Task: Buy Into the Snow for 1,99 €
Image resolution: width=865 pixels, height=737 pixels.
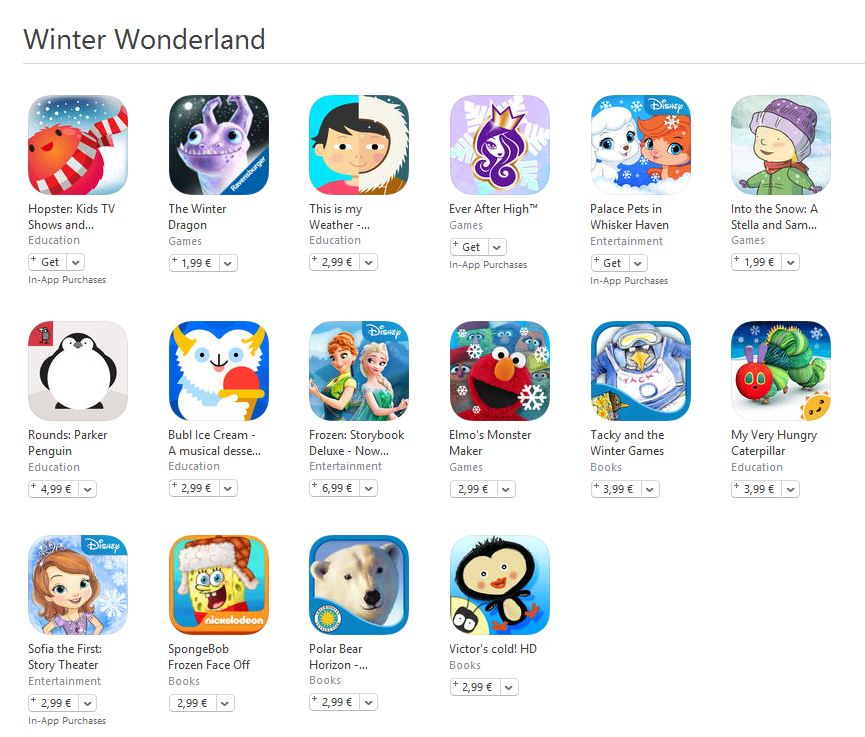Action: click(756, 263)
